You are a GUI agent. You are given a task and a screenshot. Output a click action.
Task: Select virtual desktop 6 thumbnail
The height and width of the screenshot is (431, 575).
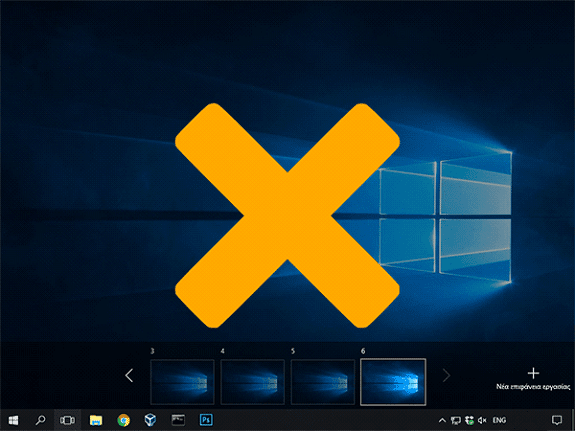point(393,382)
